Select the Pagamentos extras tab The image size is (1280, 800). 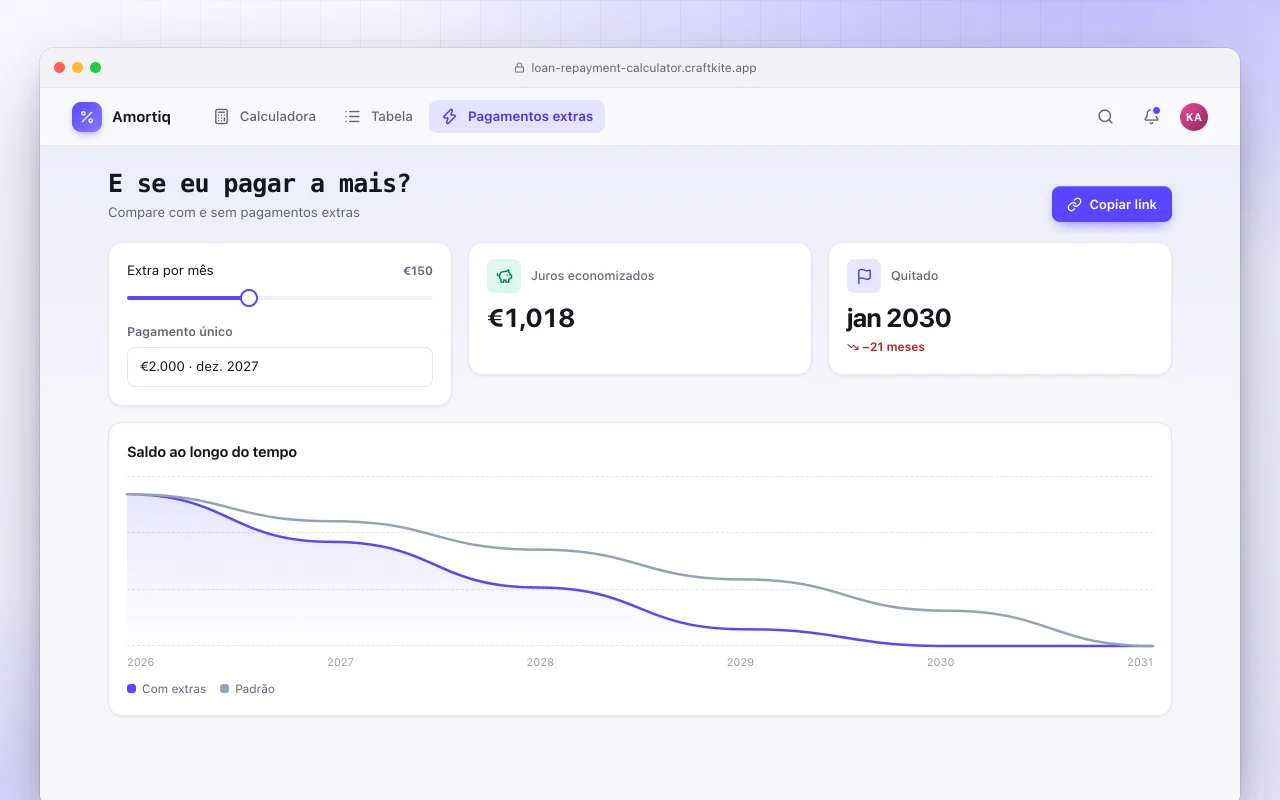[x=517, y=117]
